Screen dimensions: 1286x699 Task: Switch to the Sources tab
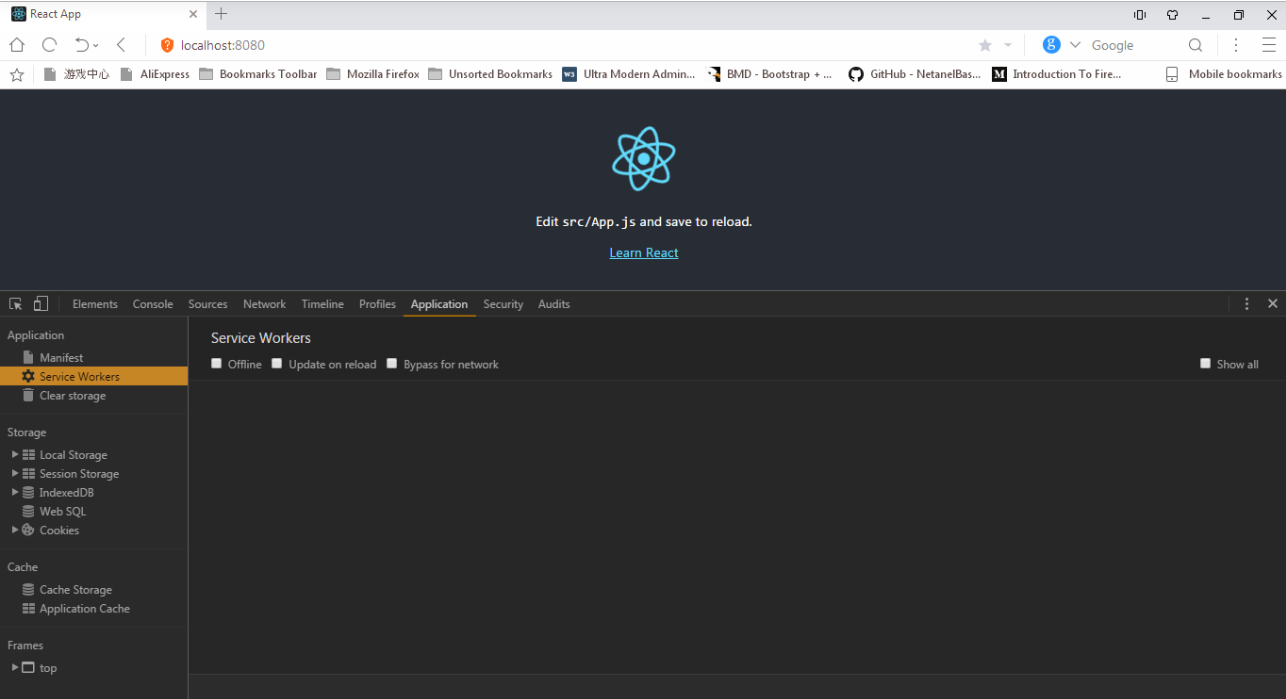click(208, 304)
